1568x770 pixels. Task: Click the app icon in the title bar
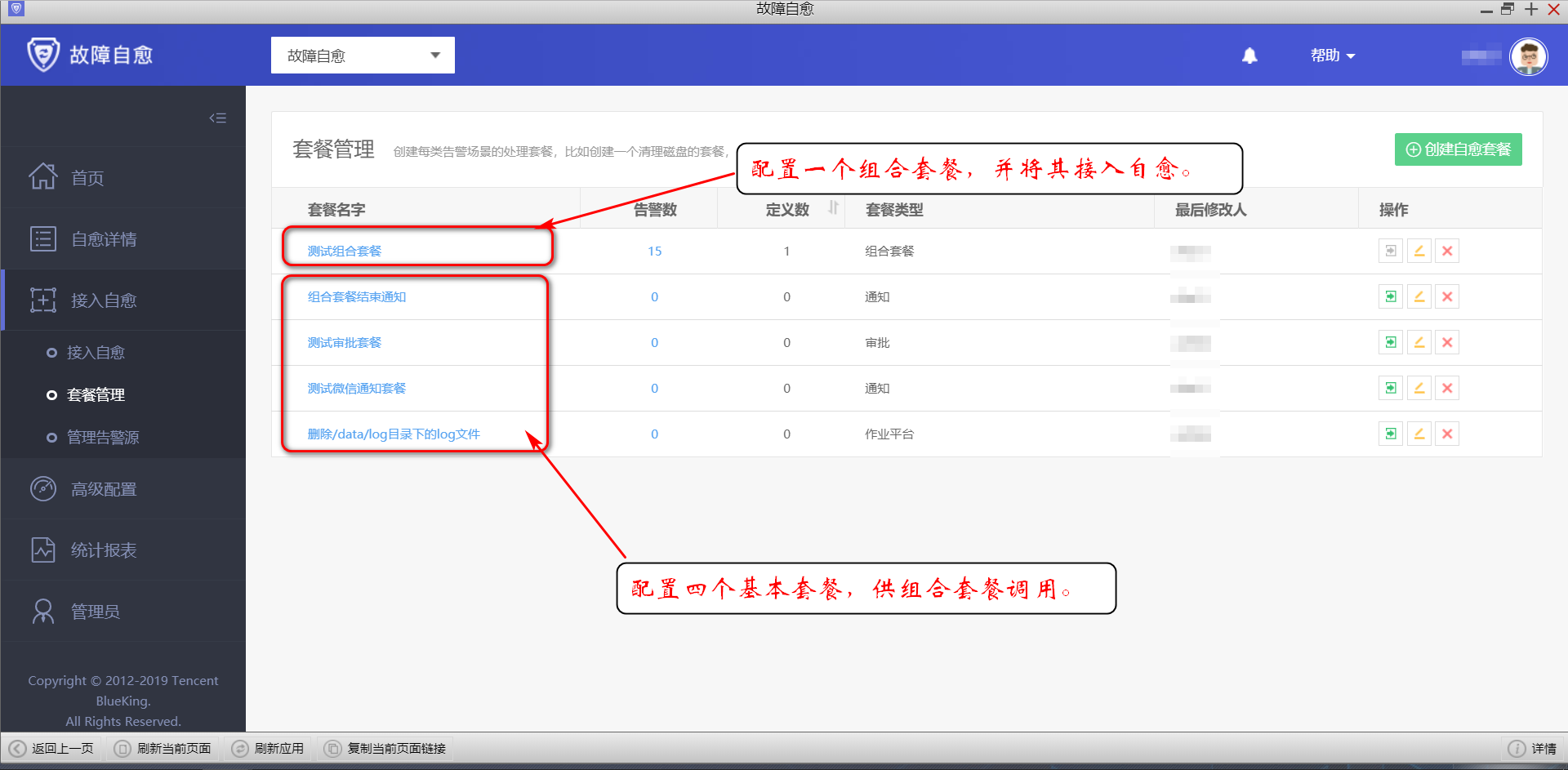click(x=16, y=9)
